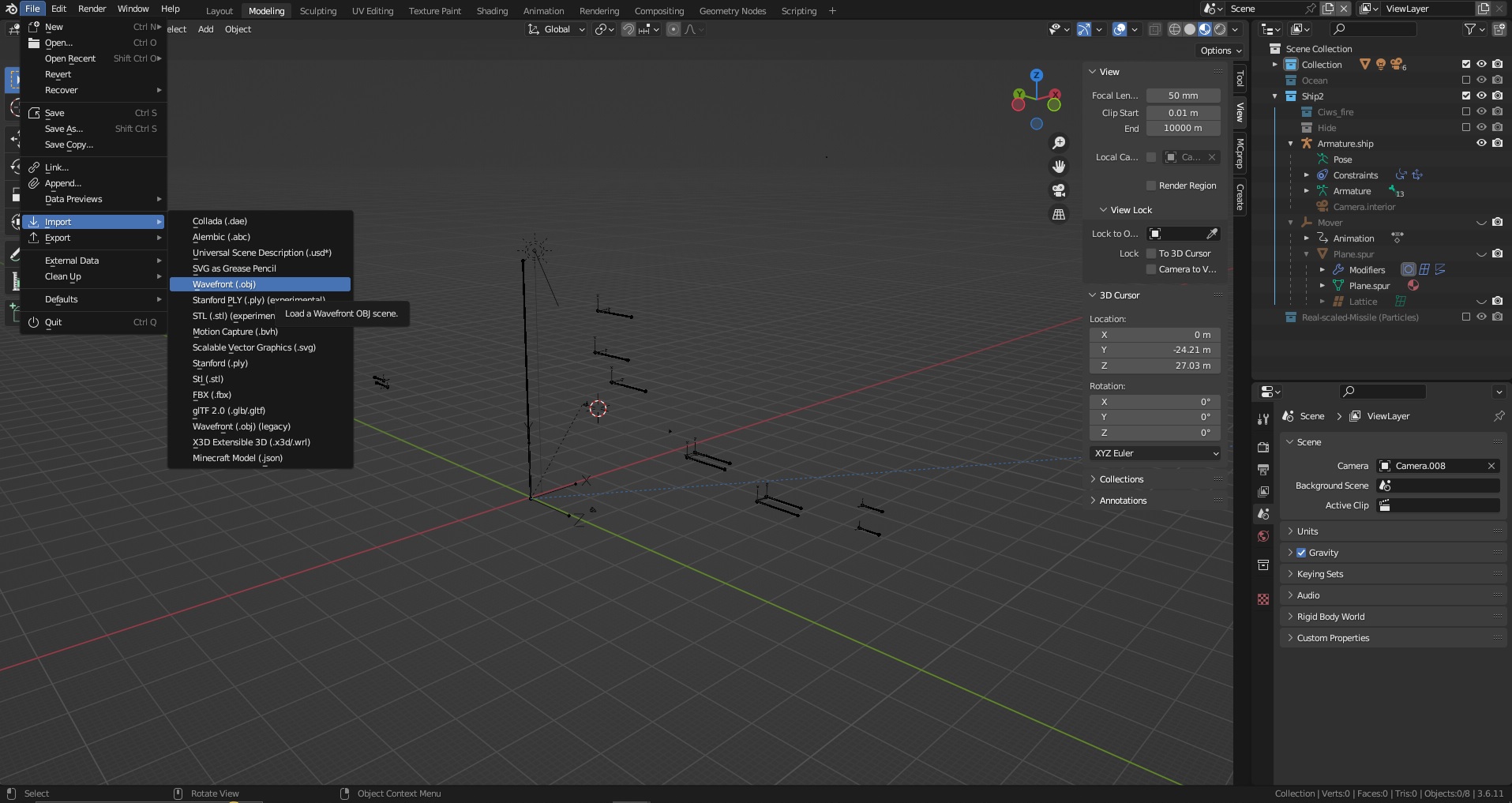
Task: Open the Tool properties tab icon
Action: [1263, 419]
